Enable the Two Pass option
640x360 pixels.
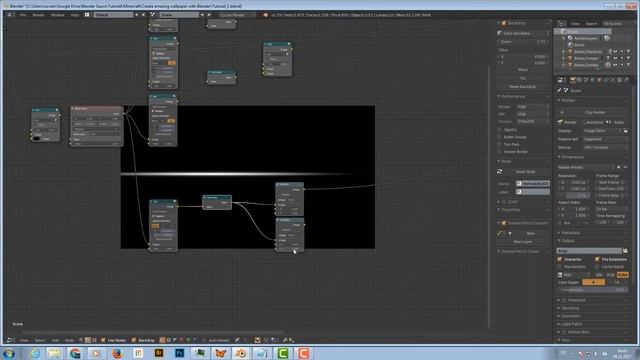point(499,144)
